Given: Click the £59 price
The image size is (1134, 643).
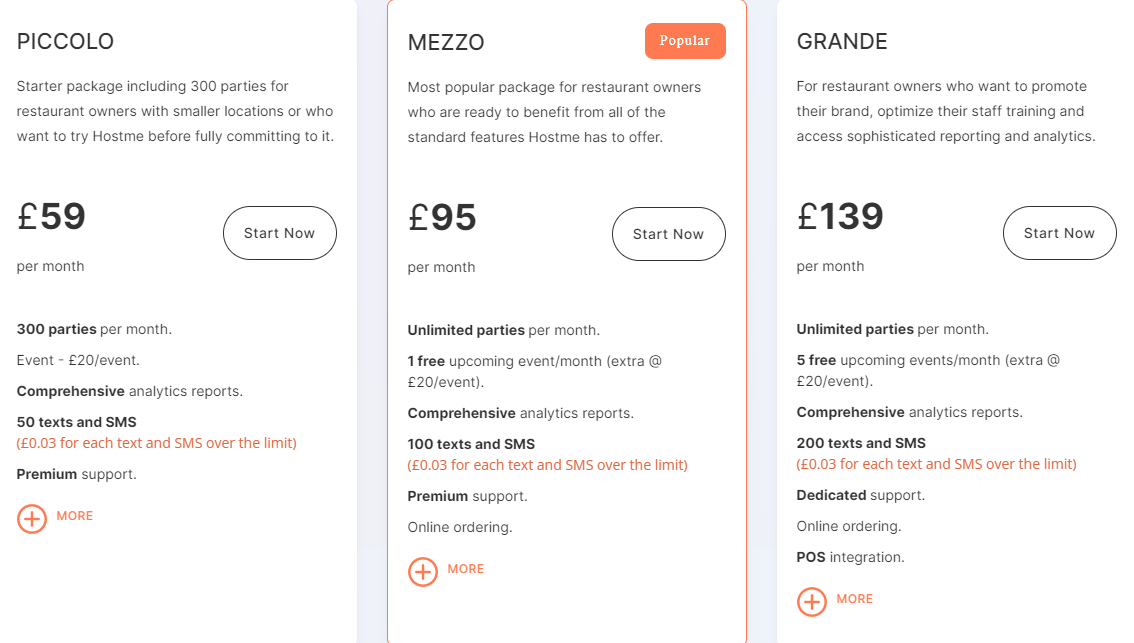Looking at the screenshot, I should (51, 216).
